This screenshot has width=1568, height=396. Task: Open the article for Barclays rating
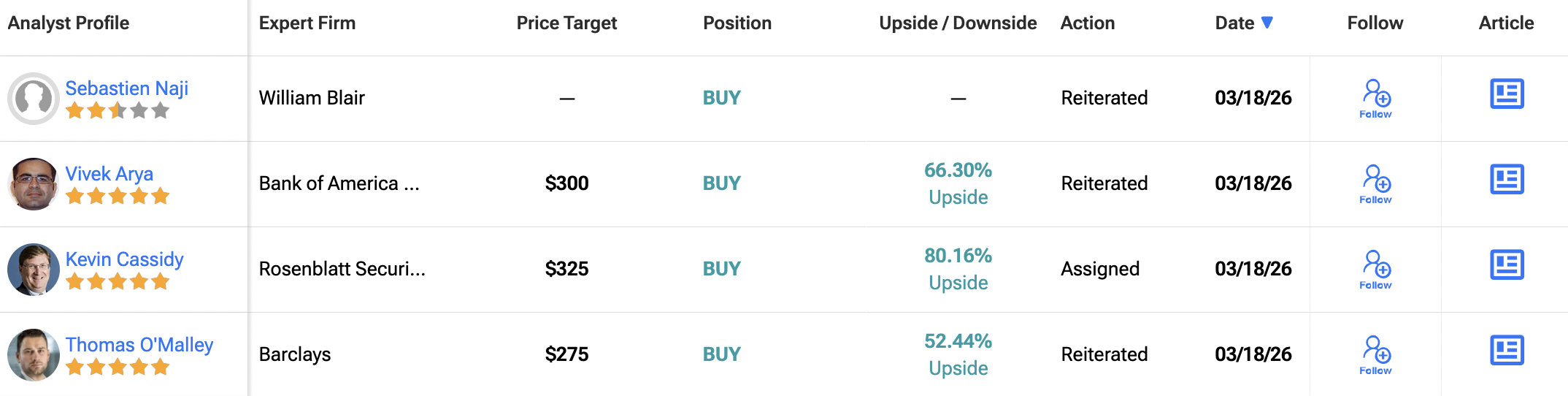click(x=1507, y=351)
